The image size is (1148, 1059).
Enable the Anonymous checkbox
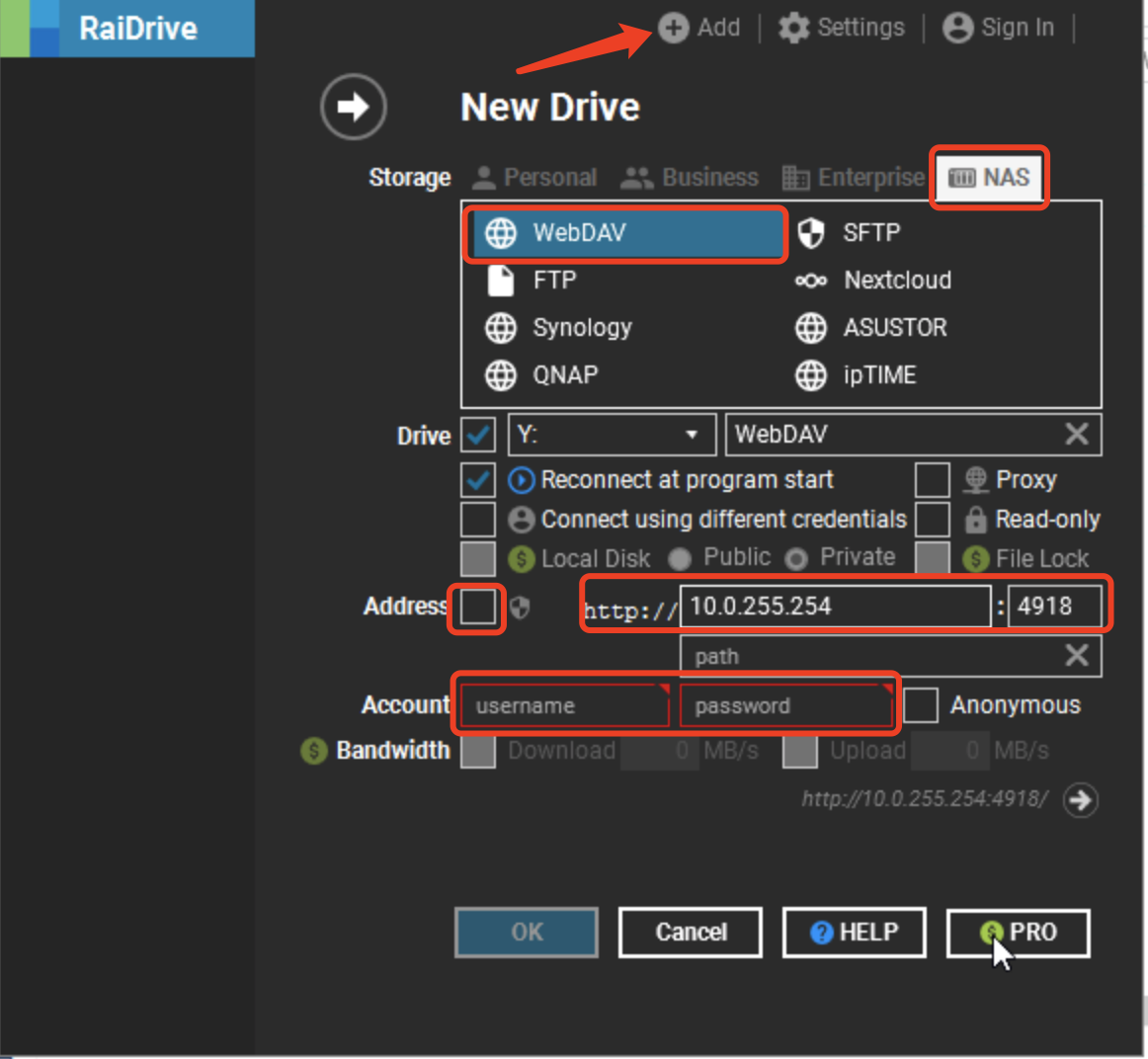[x=921, y=705]
